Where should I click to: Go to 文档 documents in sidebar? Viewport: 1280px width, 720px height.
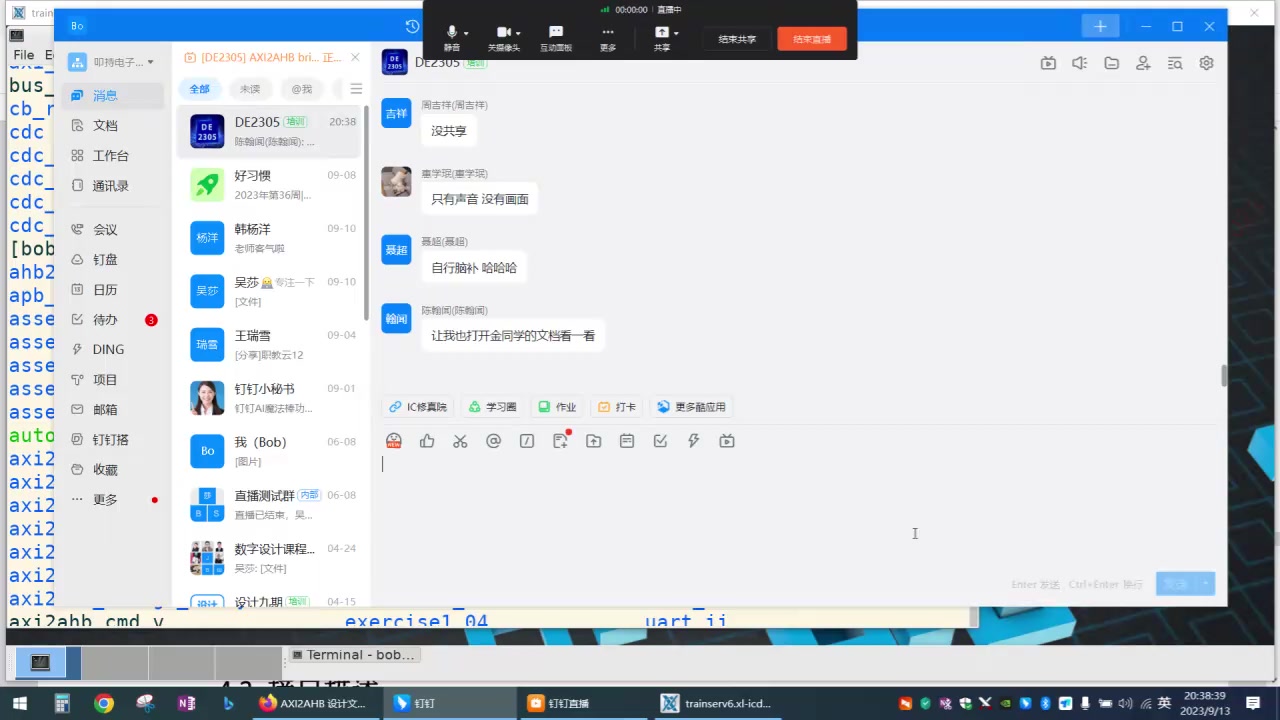[113, 126]
